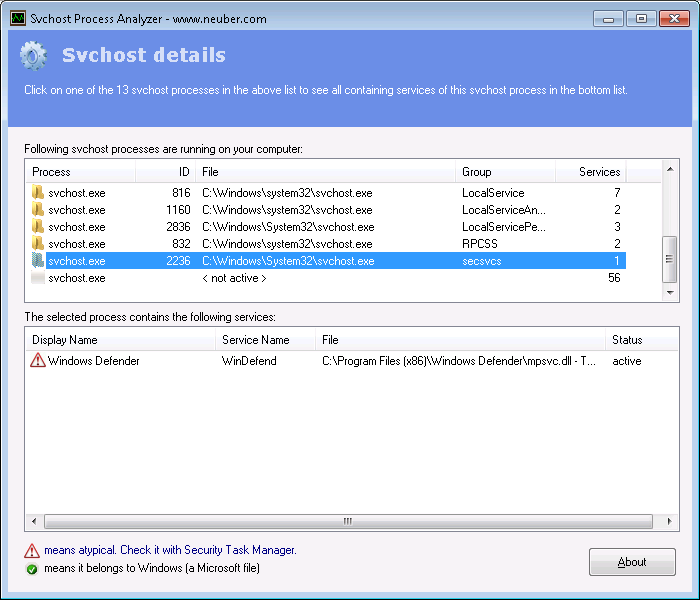
Task: Click the application icon in the title bar
Action: pos(17,18)
